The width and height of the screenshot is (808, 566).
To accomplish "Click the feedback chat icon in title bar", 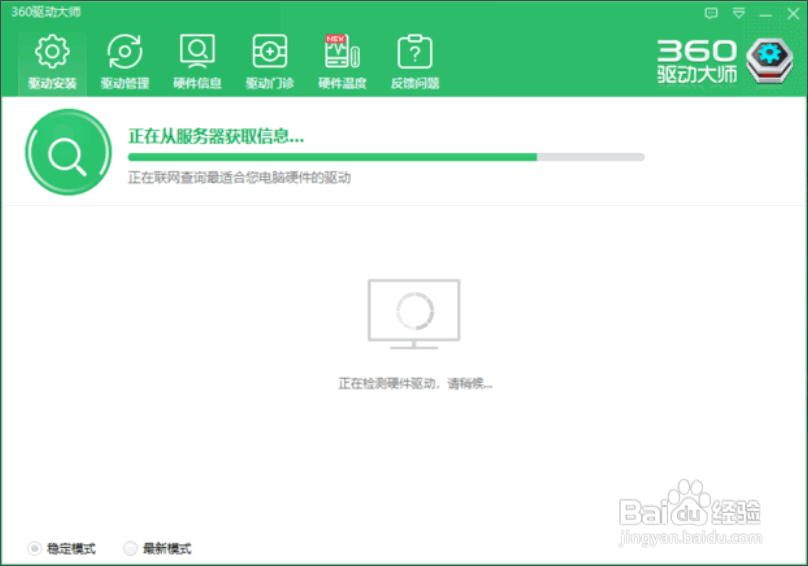I will click(x=711, y=13).
